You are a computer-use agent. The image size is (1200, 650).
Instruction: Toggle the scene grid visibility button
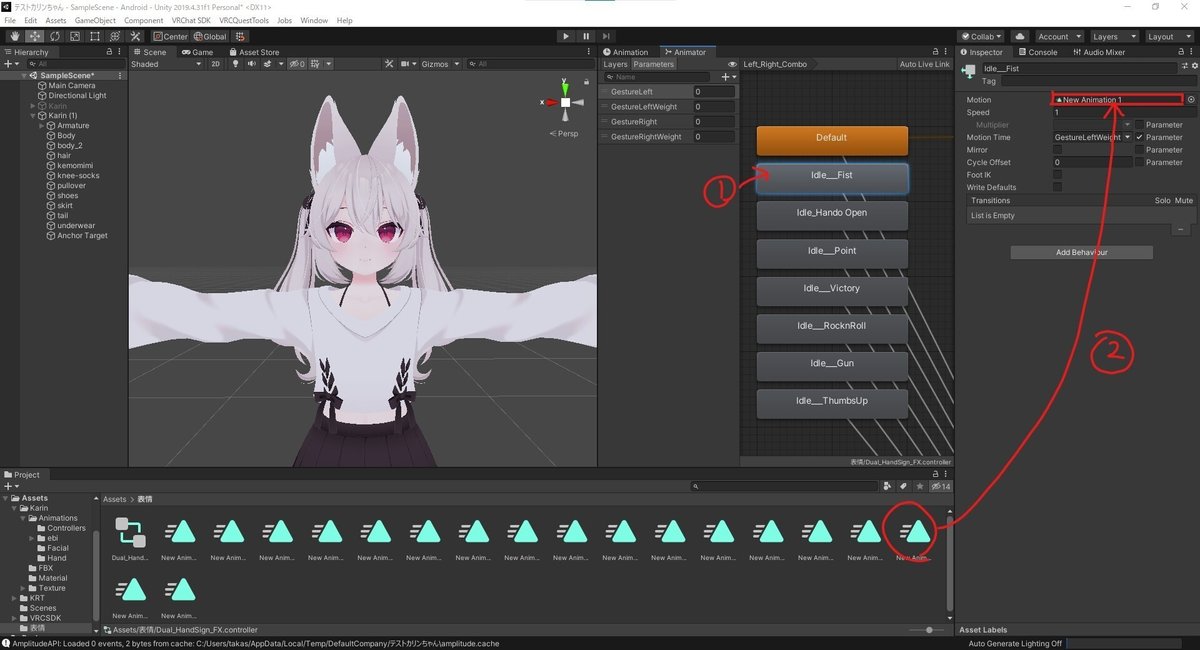pyautogui.click(x=317, y=64)
